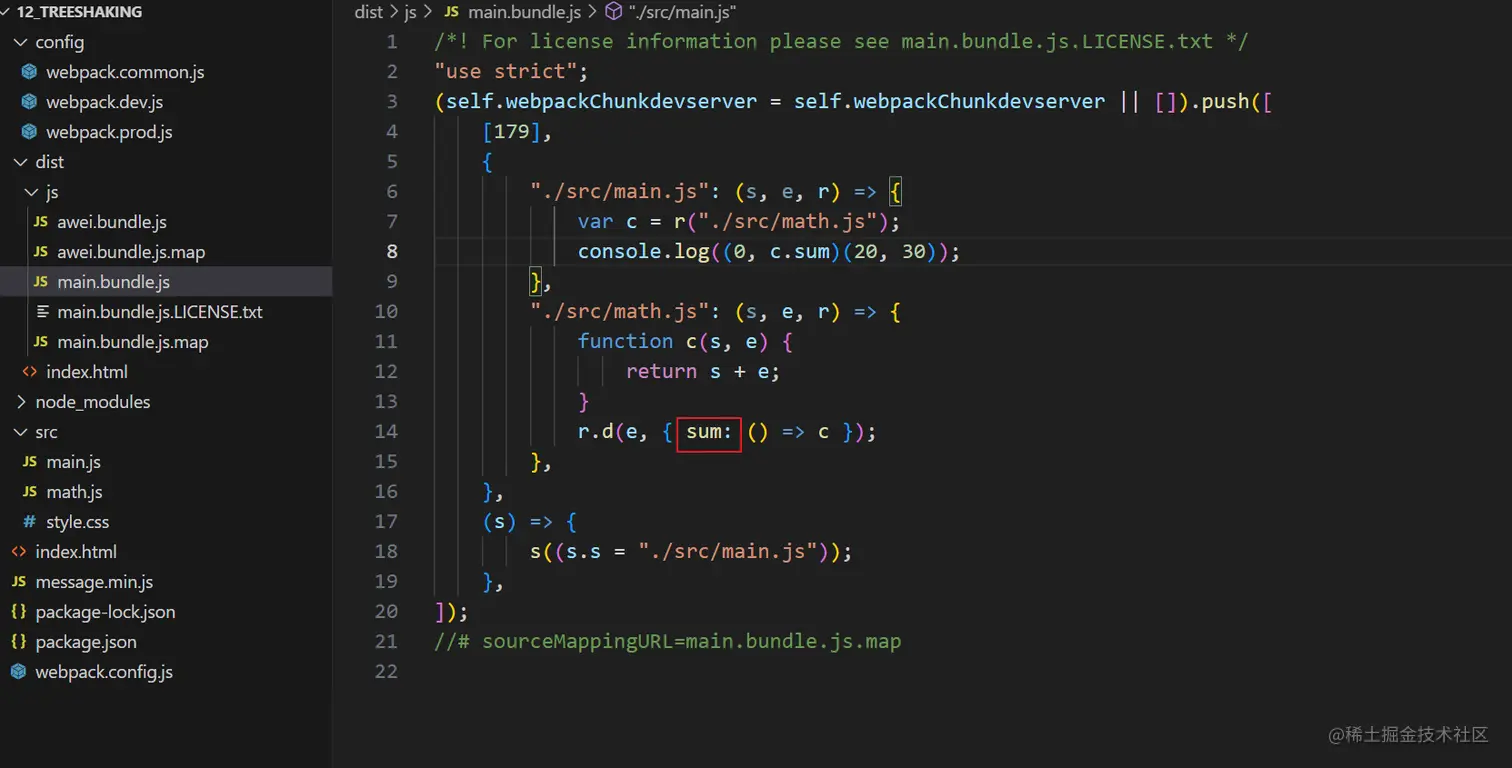
Task: Open webpack.prod.js from the explorer
Action: 109,132
